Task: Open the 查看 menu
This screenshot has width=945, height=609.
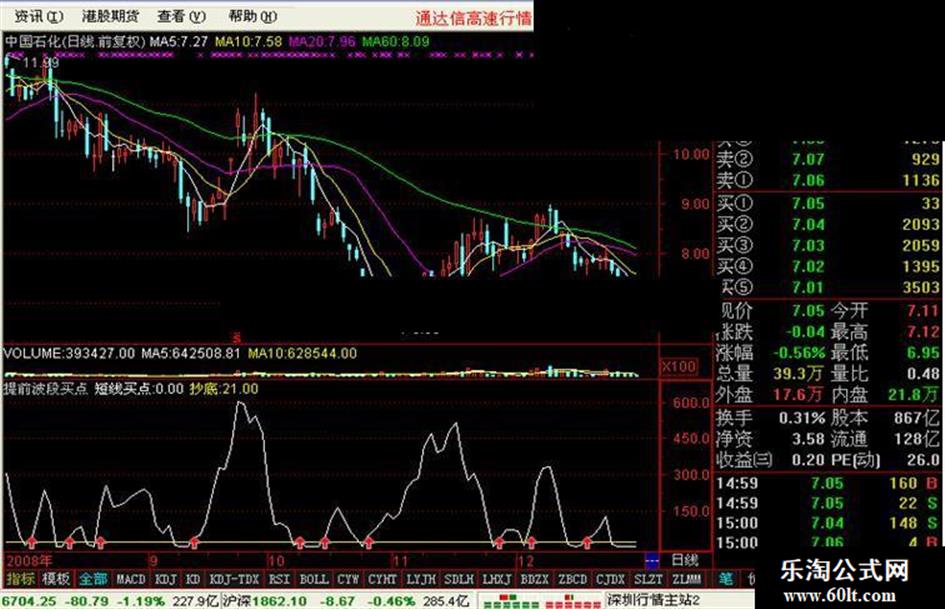Action: 181,16
